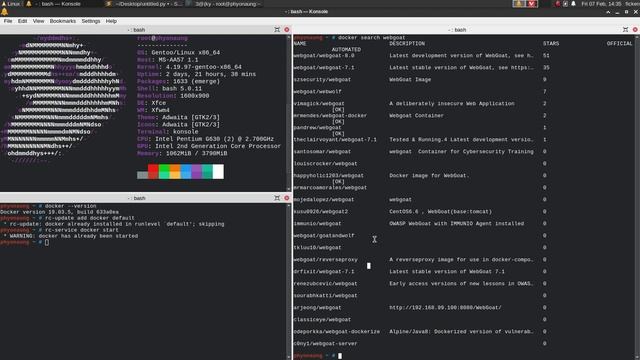Close the neofetch bash pane
The width and height of the screenshot is (640, 360).
[x=287, y=29]
